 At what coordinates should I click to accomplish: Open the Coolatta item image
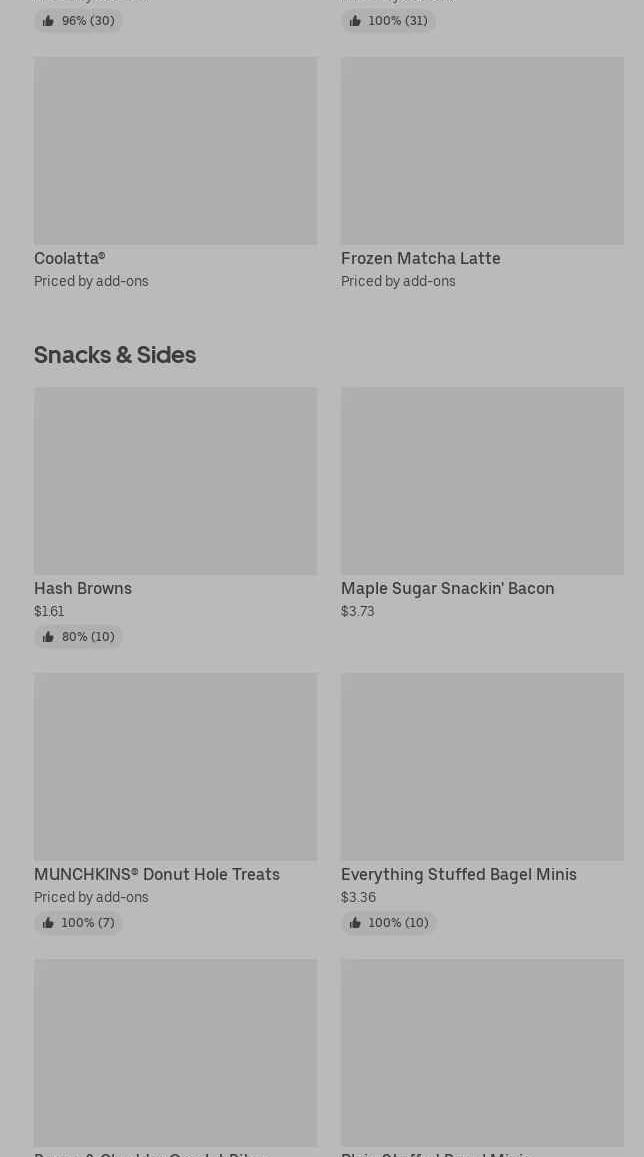tap(175, 150)
